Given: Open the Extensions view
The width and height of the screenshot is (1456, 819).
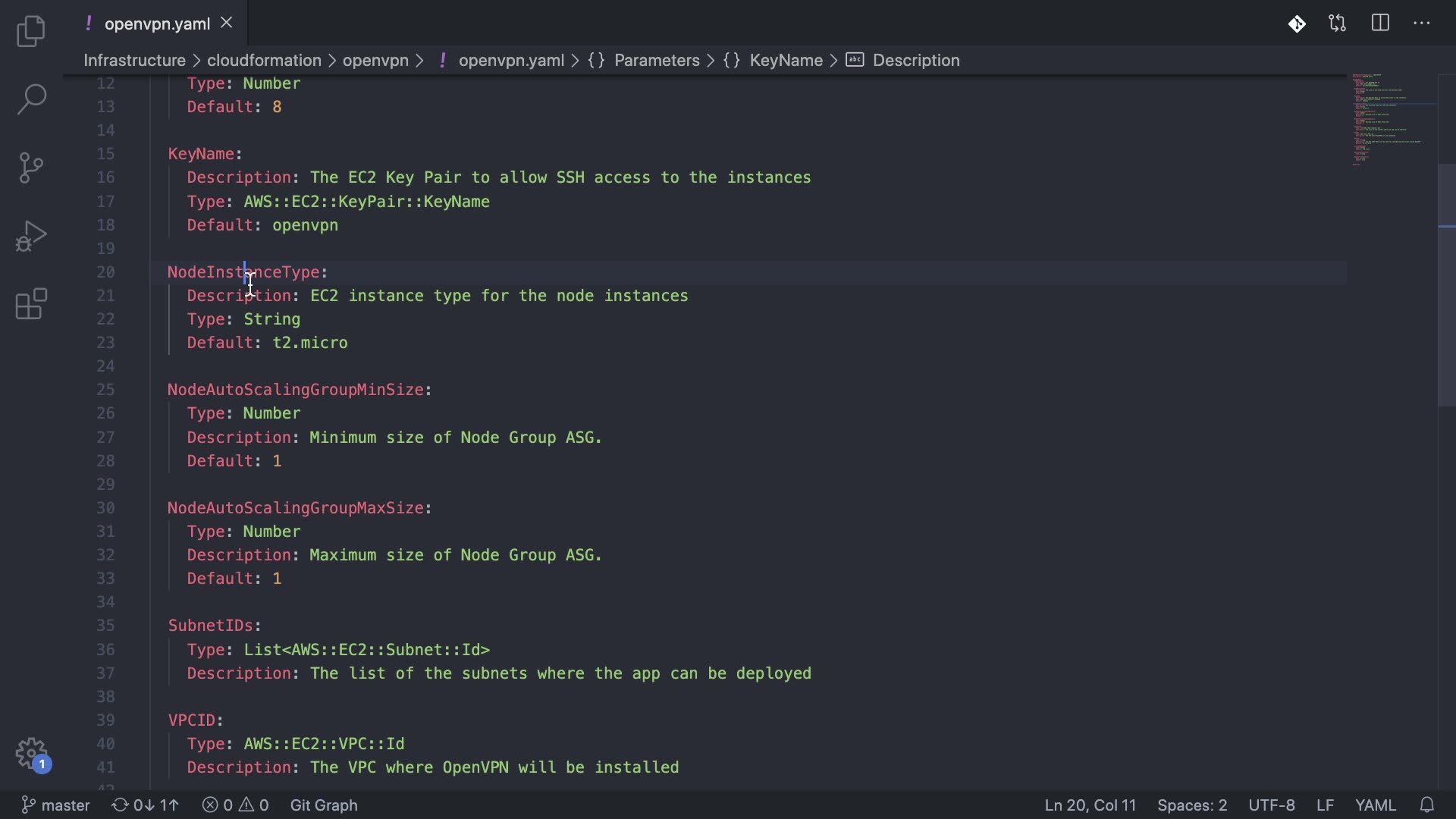Looking at the screenshot, I should pyautogui.click(x=31, y=304).
